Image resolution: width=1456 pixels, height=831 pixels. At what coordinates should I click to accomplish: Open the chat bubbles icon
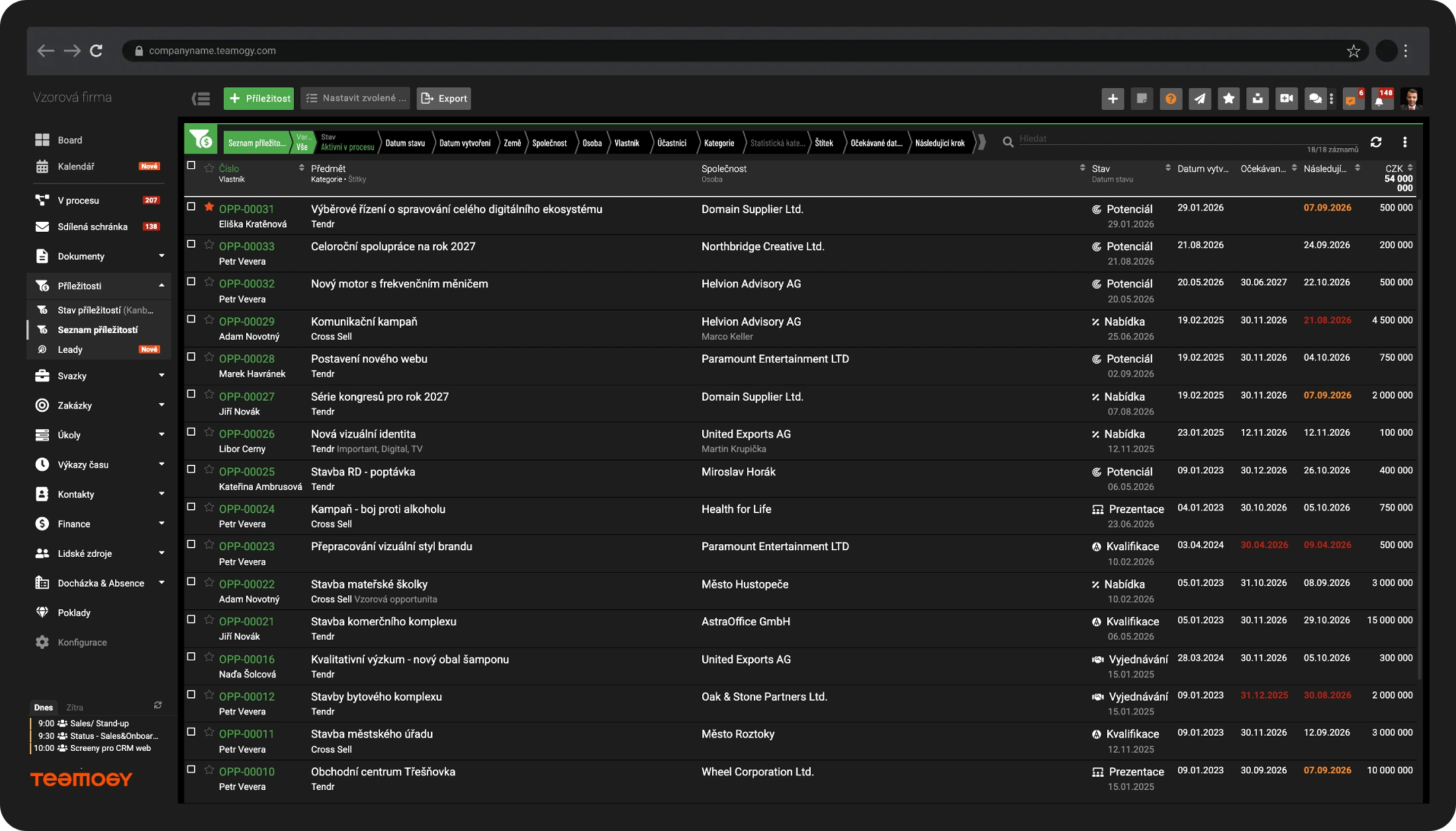click(1315, 99)
